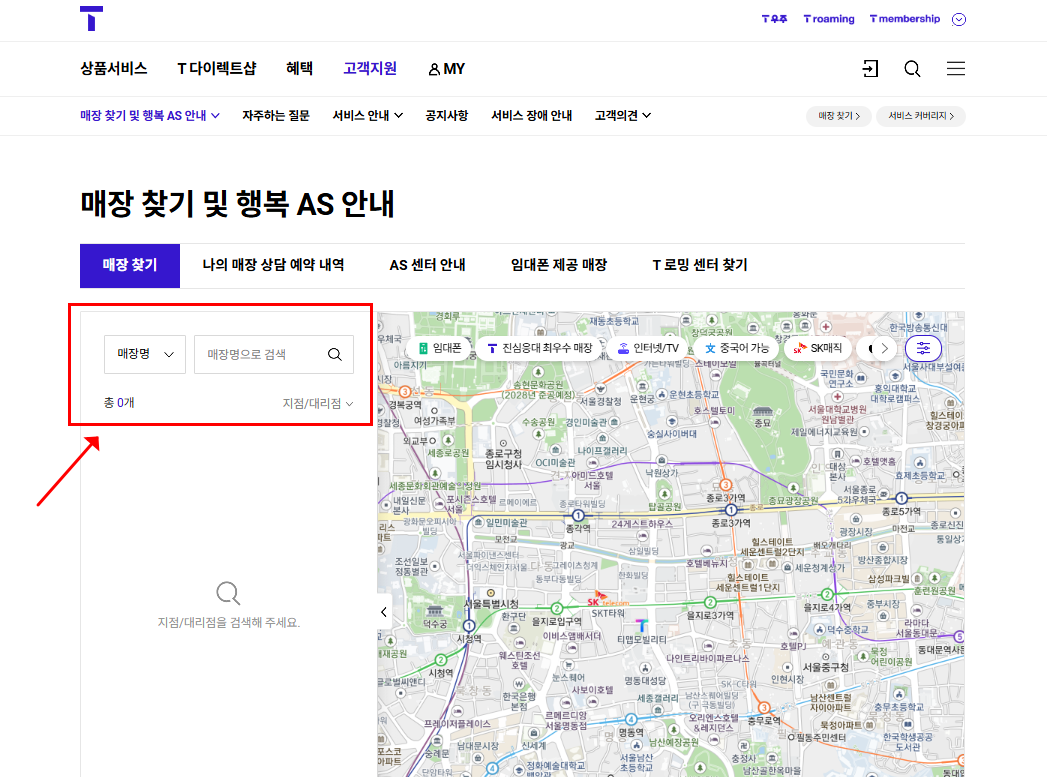Switch to the AS 센터 안내 tab
The width and height of the screenshot is (1047, 777).
(x=428, y=265)
